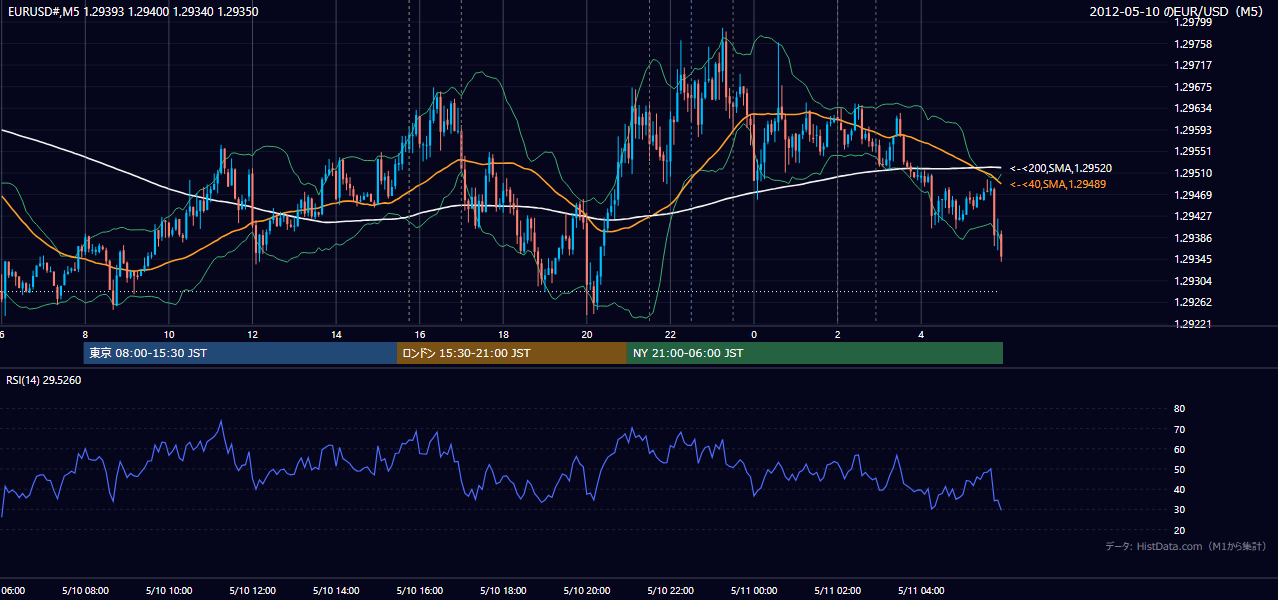
Task: Click price axis value 1.29345
Action: [x=1192, y=259]
